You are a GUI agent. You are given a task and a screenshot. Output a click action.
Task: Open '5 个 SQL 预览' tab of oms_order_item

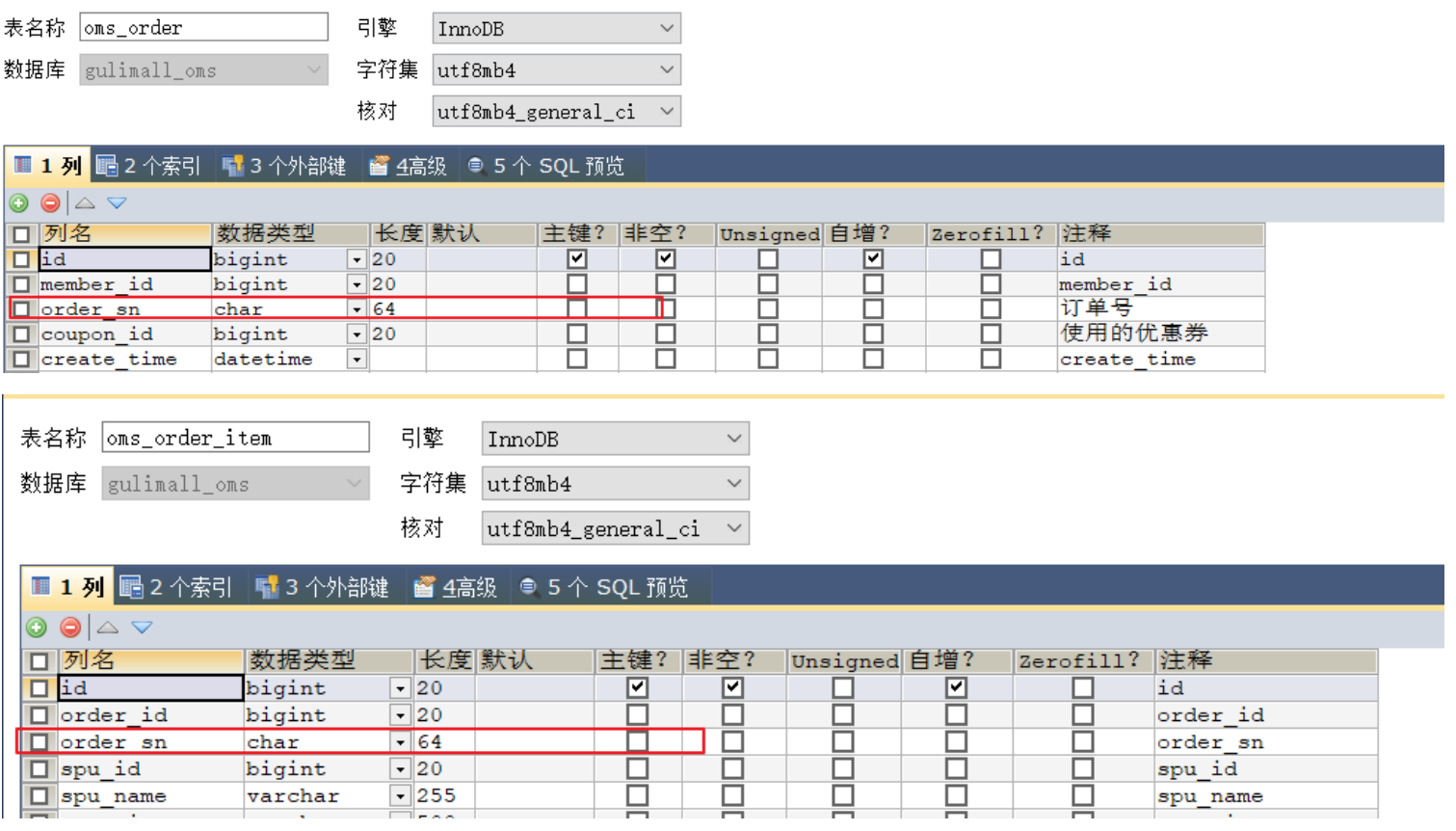coord(605,587)
